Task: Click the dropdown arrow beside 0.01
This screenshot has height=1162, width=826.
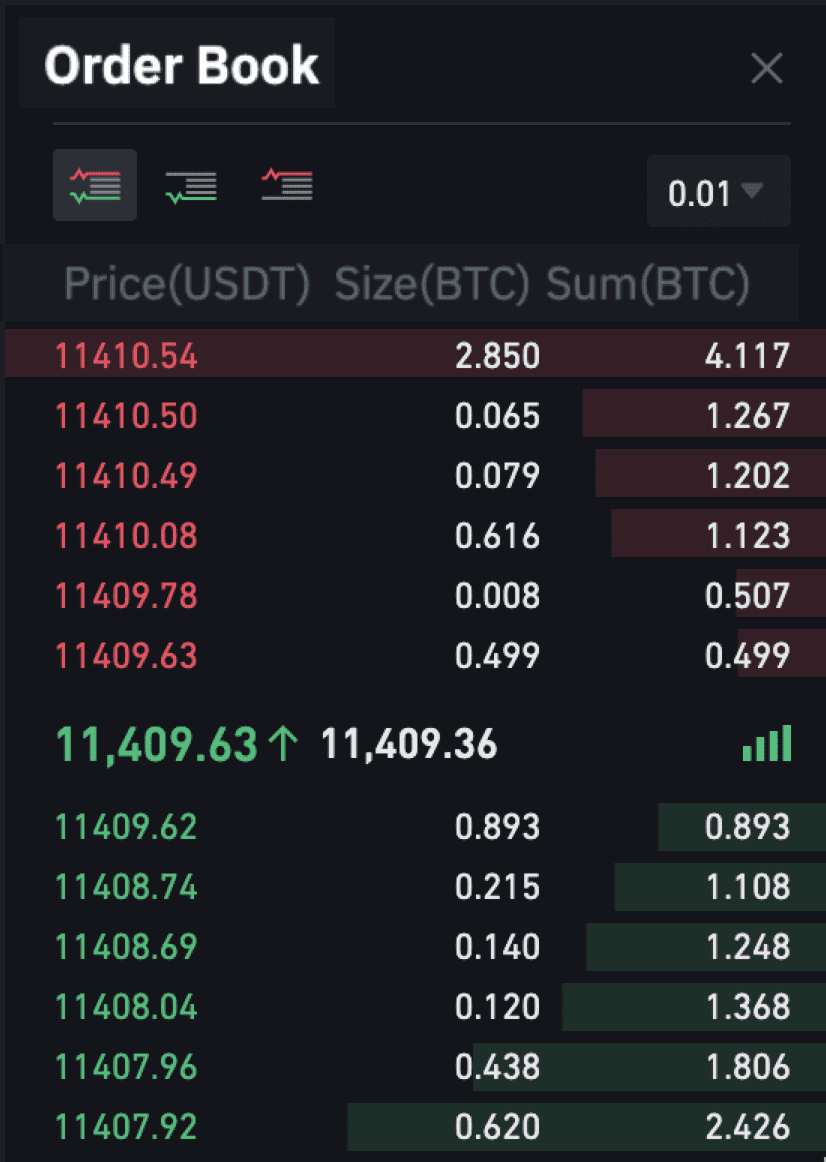Action: [x=752, y=190]
